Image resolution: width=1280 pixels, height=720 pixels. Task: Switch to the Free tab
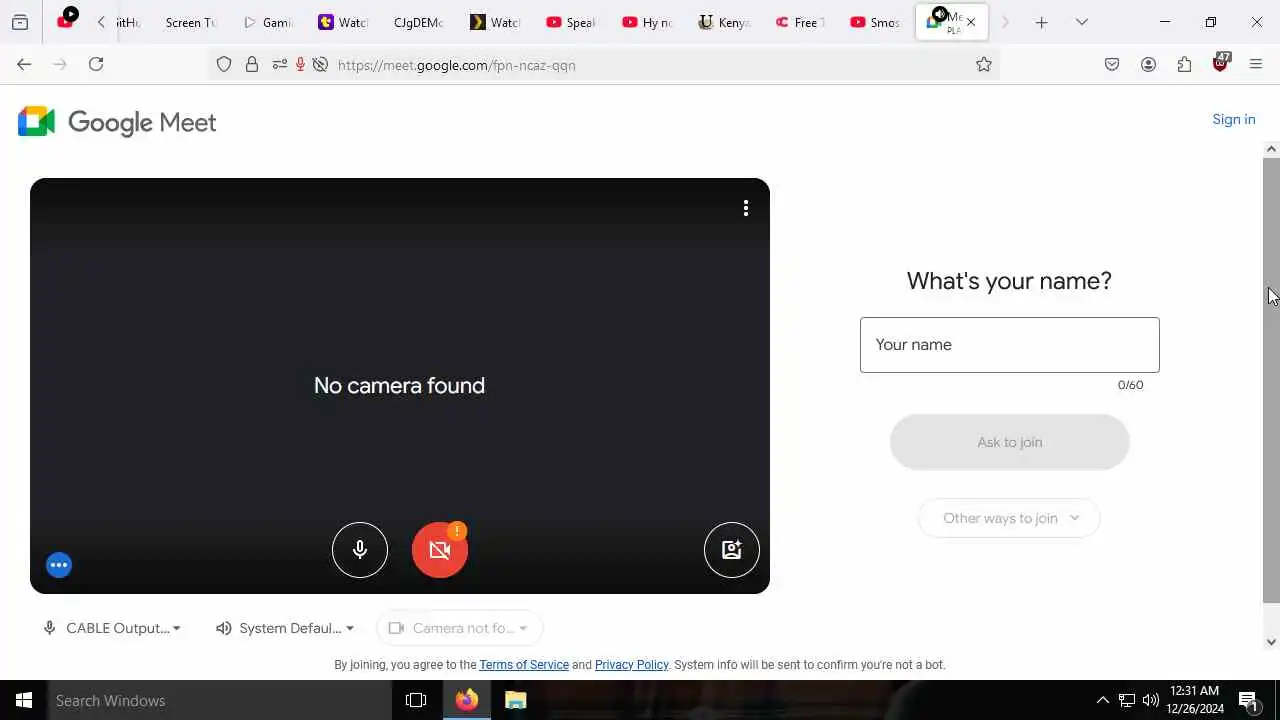799,22
